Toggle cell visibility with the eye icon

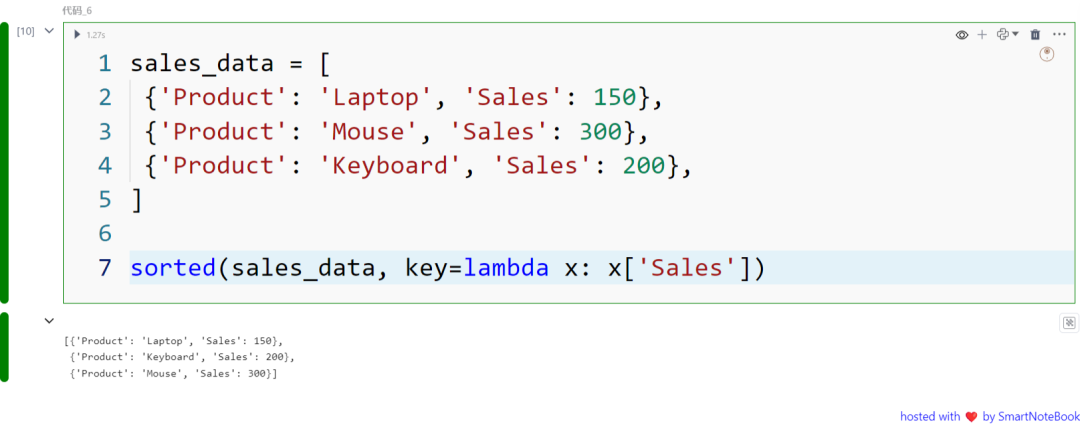[962, 35]
